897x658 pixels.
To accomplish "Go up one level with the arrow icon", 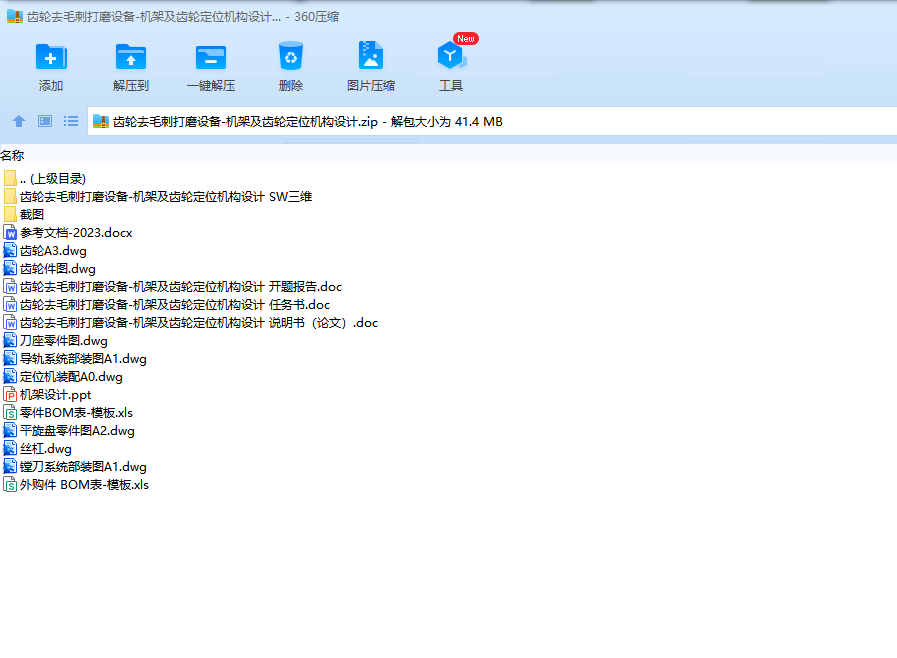I will point(19,121).
